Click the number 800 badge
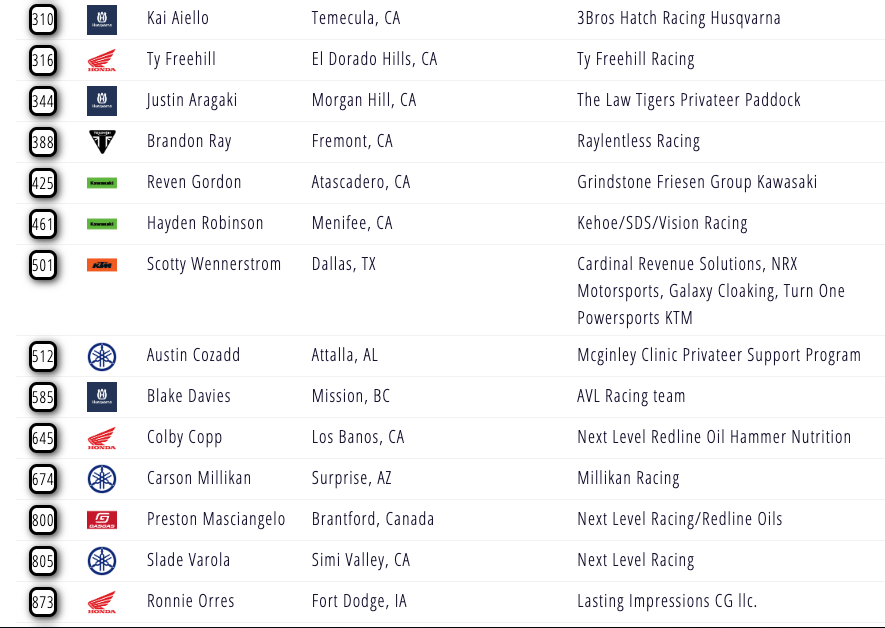This screenshot has height=628, width=885. 43,520
